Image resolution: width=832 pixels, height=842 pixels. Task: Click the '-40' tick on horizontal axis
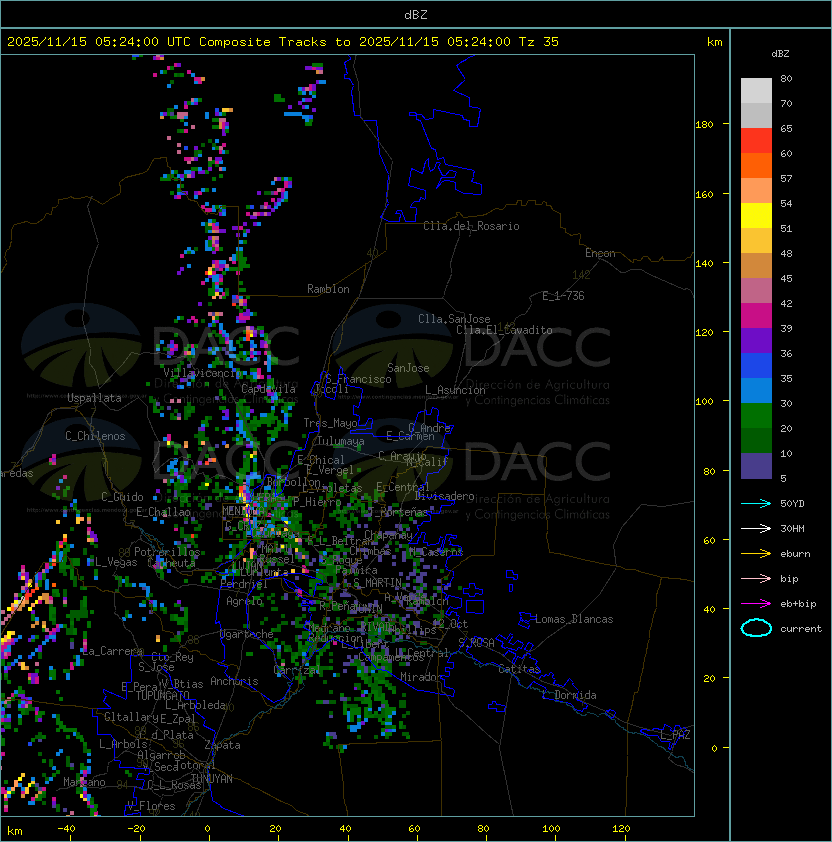[x=66, y=829]
